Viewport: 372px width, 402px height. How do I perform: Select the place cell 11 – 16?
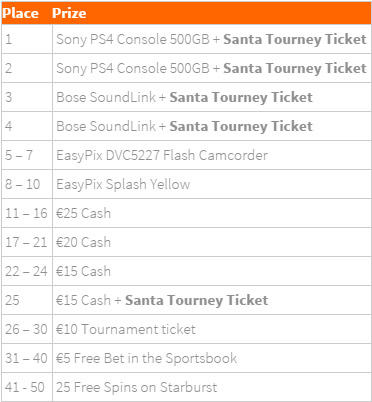click(26, 213)
